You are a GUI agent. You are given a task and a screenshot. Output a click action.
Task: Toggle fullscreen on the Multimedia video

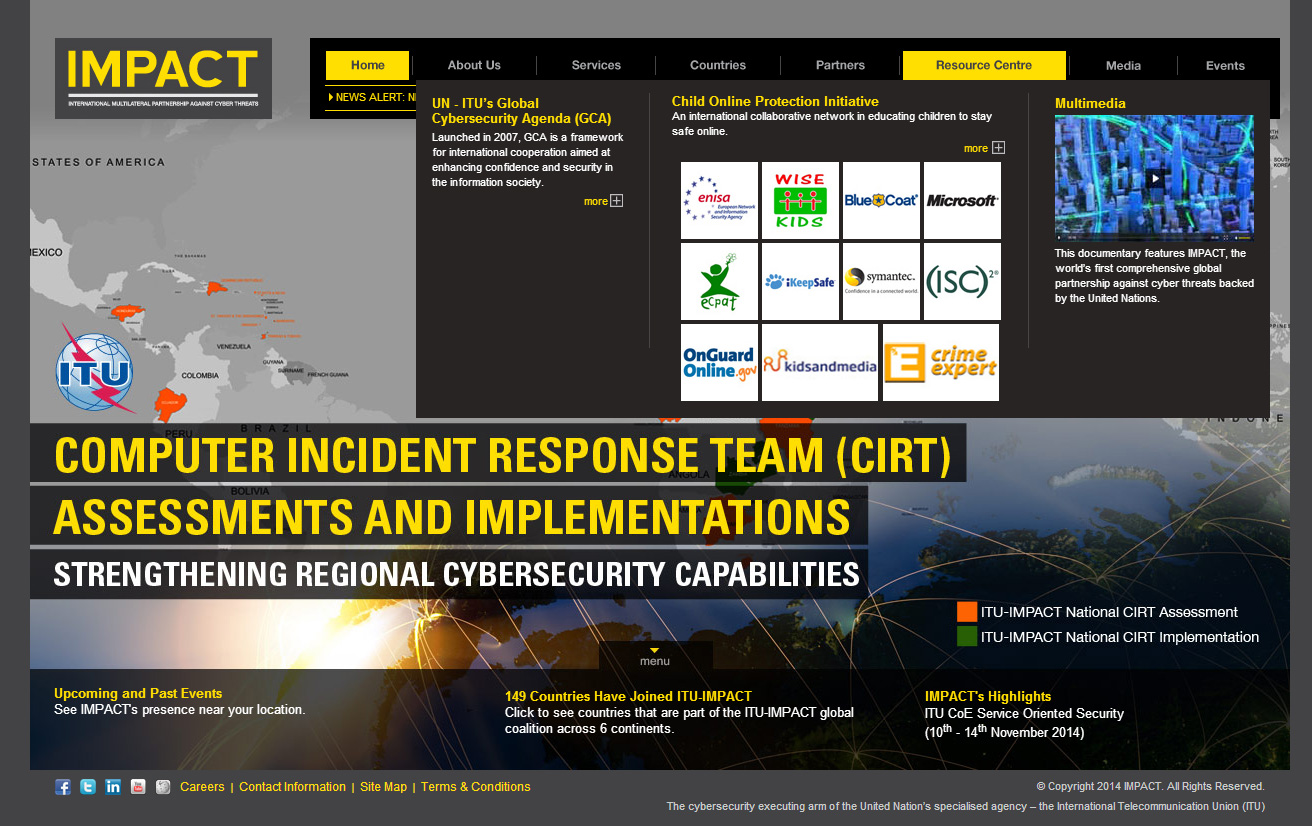coord(1225,238)
